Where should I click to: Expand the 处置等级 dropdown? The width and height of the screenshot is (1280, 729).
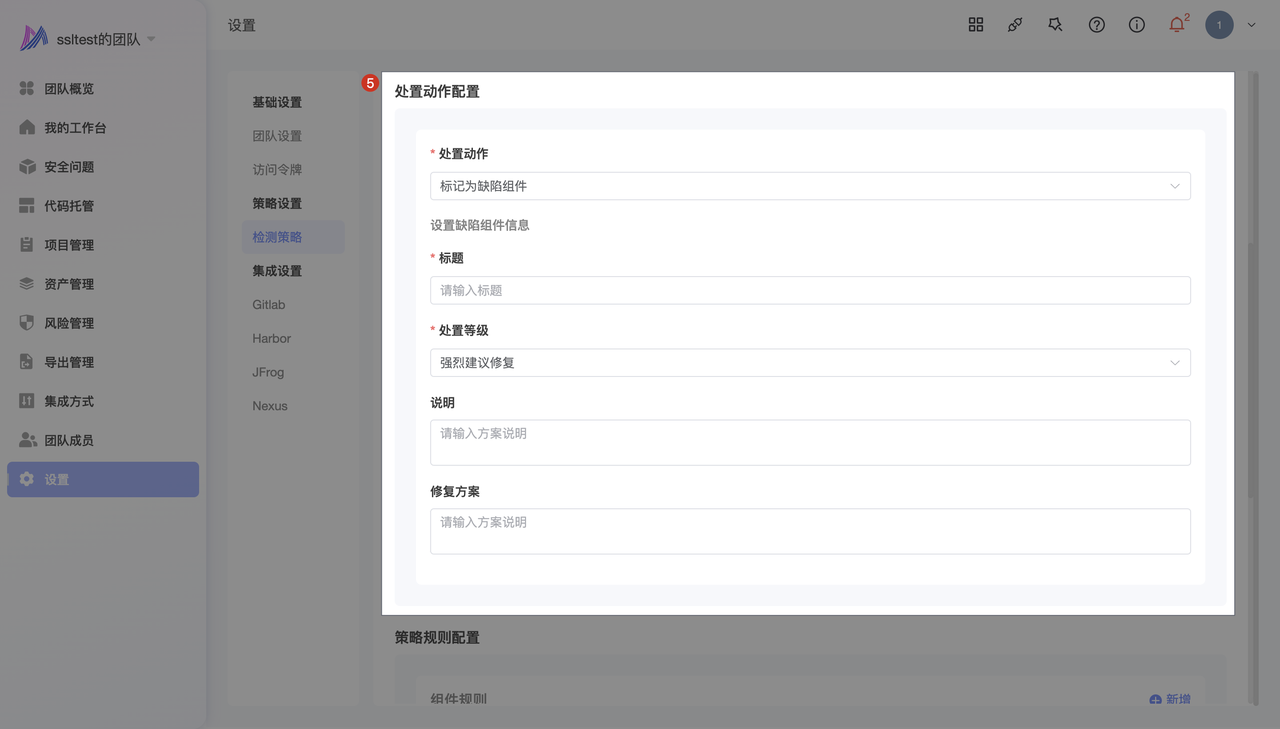coord(810,363)
